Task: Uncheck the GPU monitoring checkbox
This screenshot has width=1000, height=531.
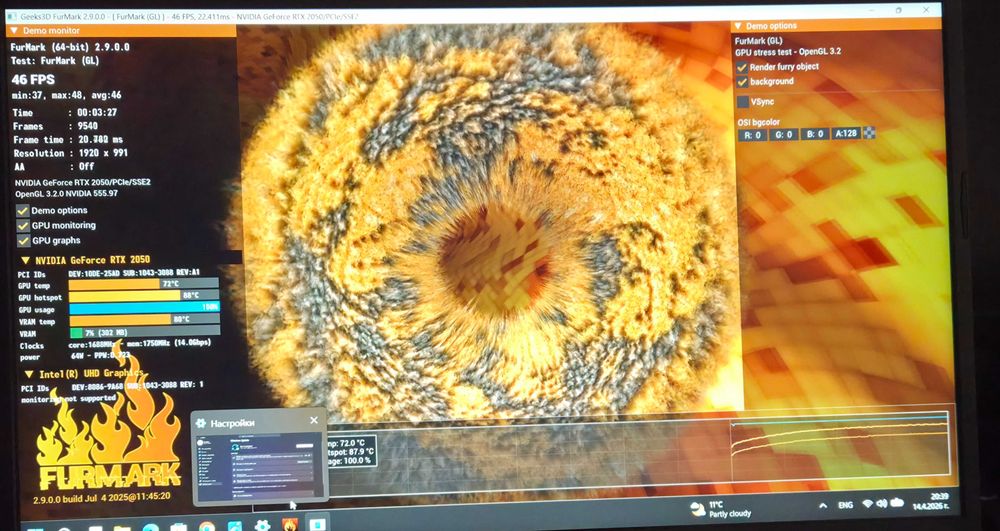Action: pos(22,226)
